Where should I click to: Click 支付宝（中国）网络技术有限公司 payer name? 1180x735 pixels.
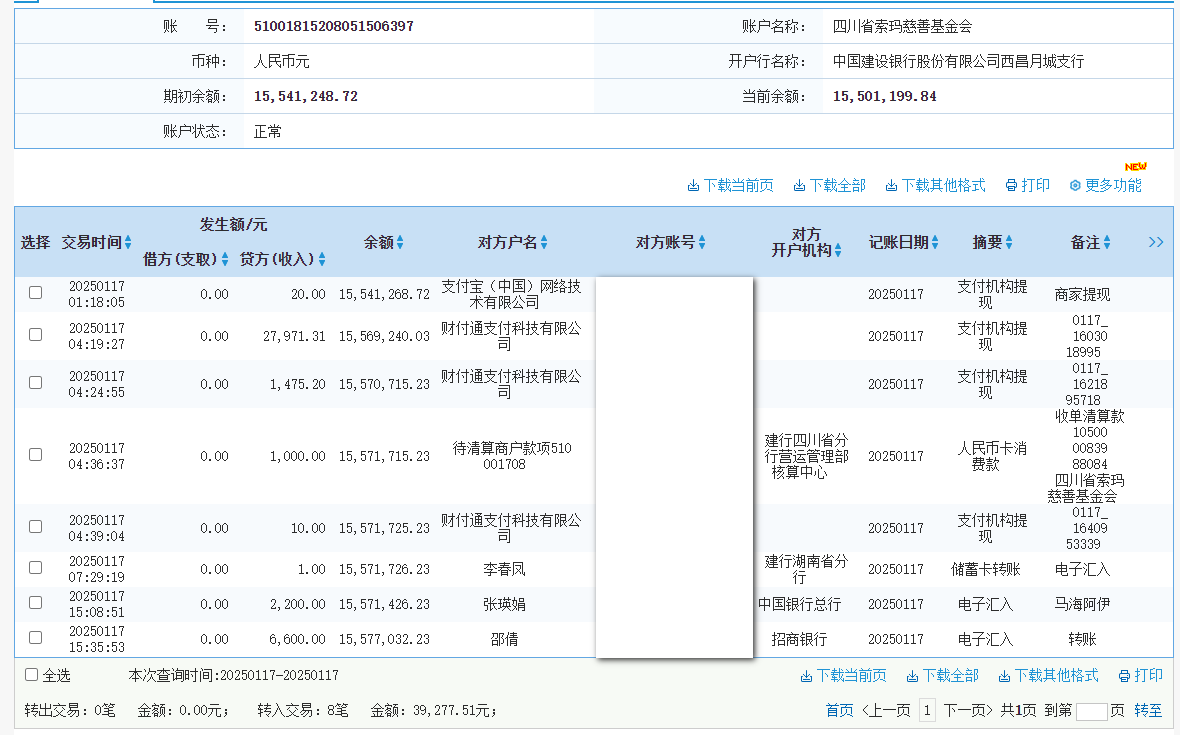(511, 294)
